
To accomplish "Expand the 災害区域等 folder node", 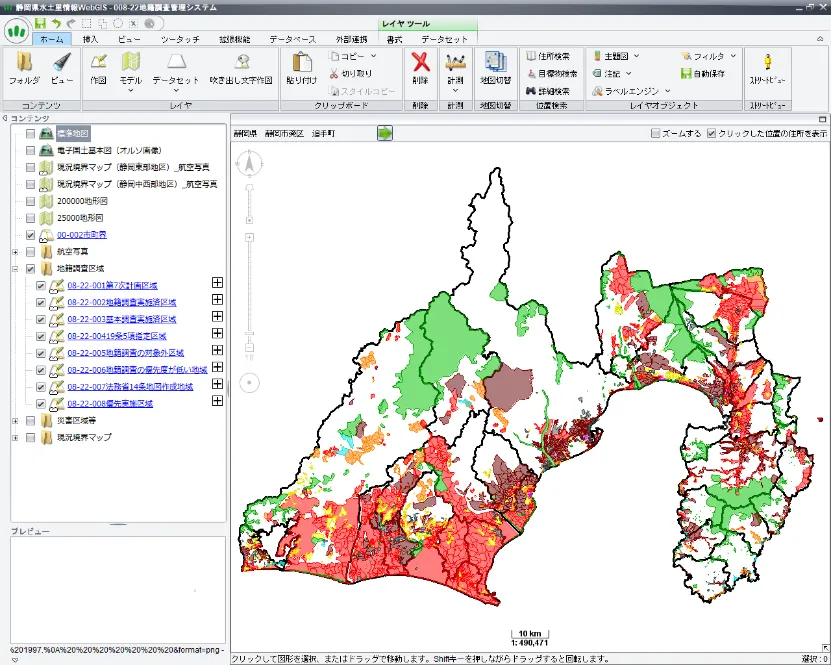I will click(x=15, y=421).
